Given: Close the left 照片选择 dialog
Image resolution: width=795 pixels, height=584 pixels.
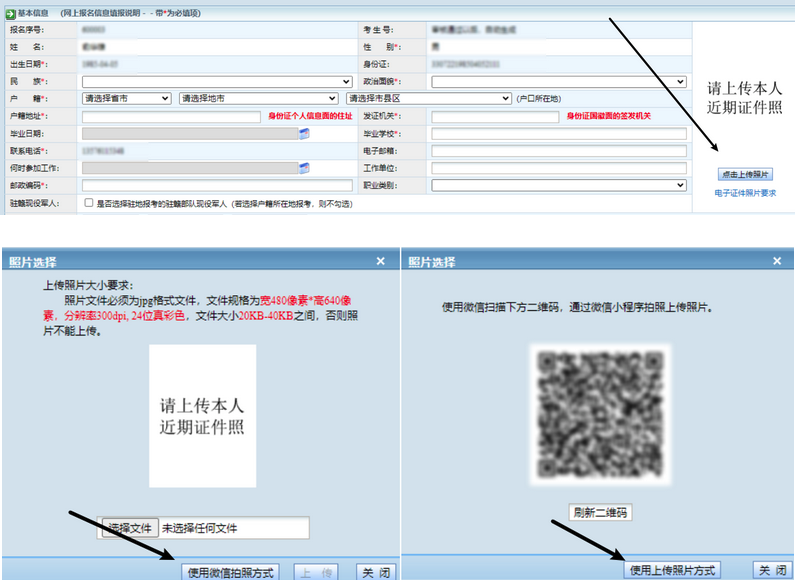Looking at the screenshot, I should (x=380, y=261).
